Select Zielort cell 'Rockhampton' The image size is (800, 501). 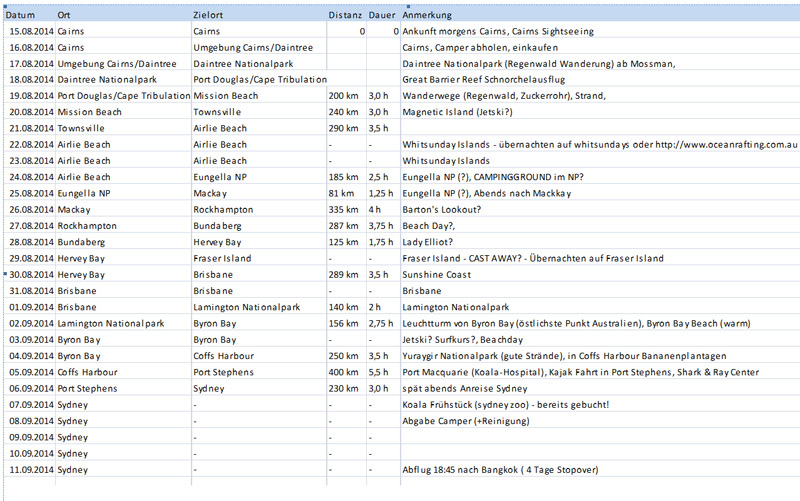223,210
